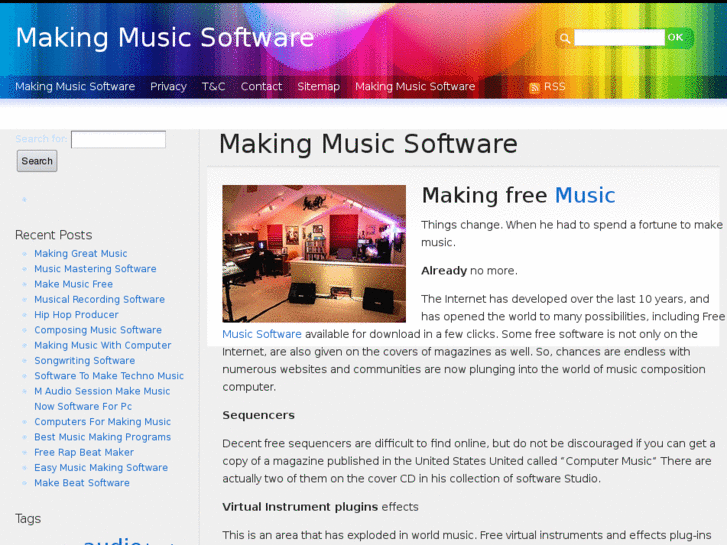Screen dimensions: 727x545
Task: Click the orange RSS feed icon
Action: pyautogui.click(x=534, y=87)
